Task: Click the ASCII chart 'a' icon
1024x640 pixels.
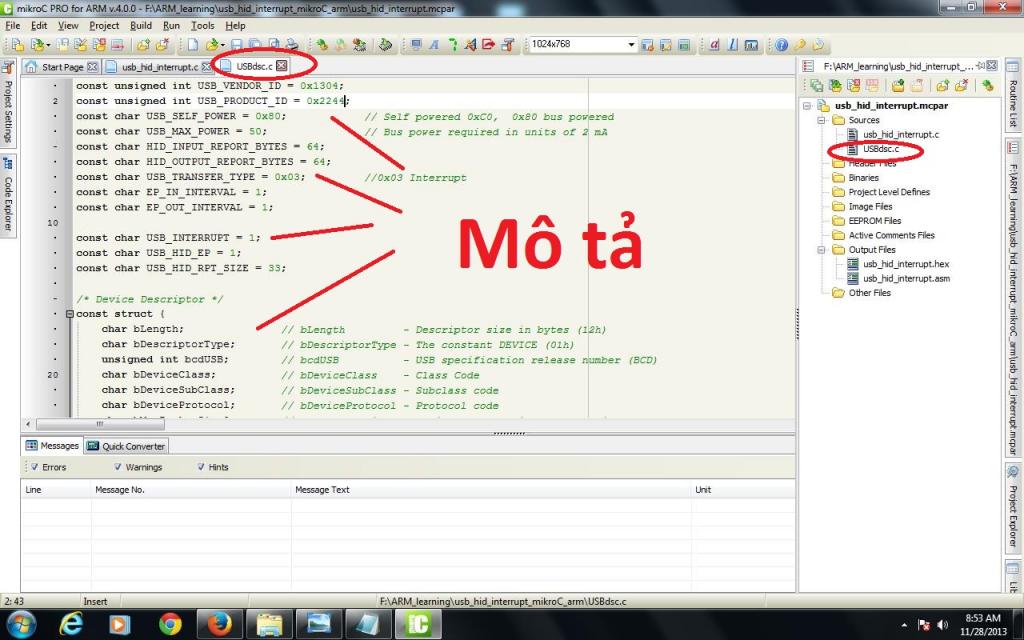Action: [x=714, y=44]
